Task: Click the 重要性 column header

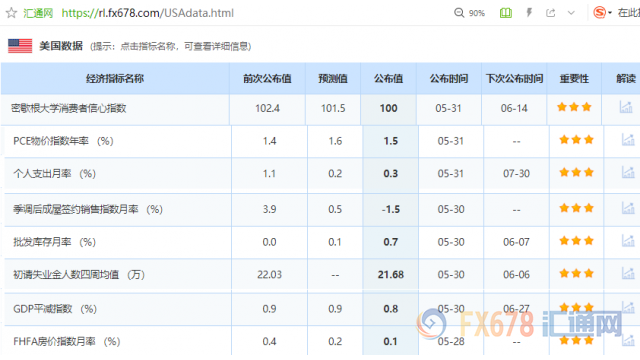Action: coord(574,78)
